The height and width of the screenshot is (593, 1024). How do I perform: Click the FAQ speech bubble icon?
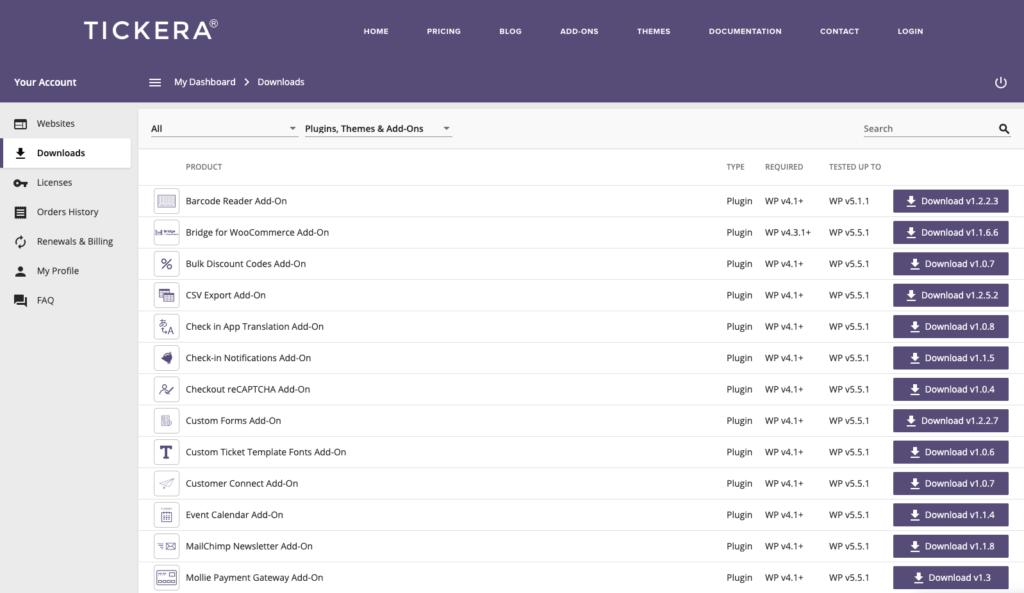coord(22,300)
